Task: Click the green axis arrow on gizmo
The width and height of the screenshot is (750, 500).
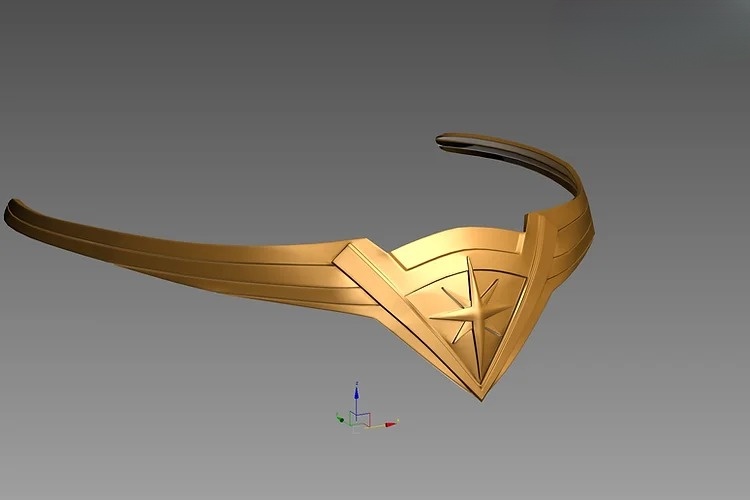Action: coord(340,419)
